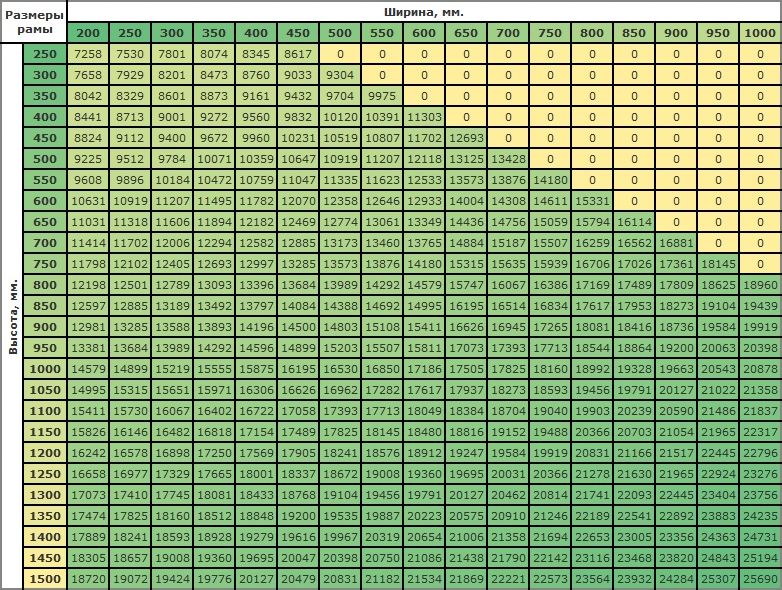This screenshot has height=590, width=782.
Task: Pick the cell showing 16114
Action: pos(634,221)
